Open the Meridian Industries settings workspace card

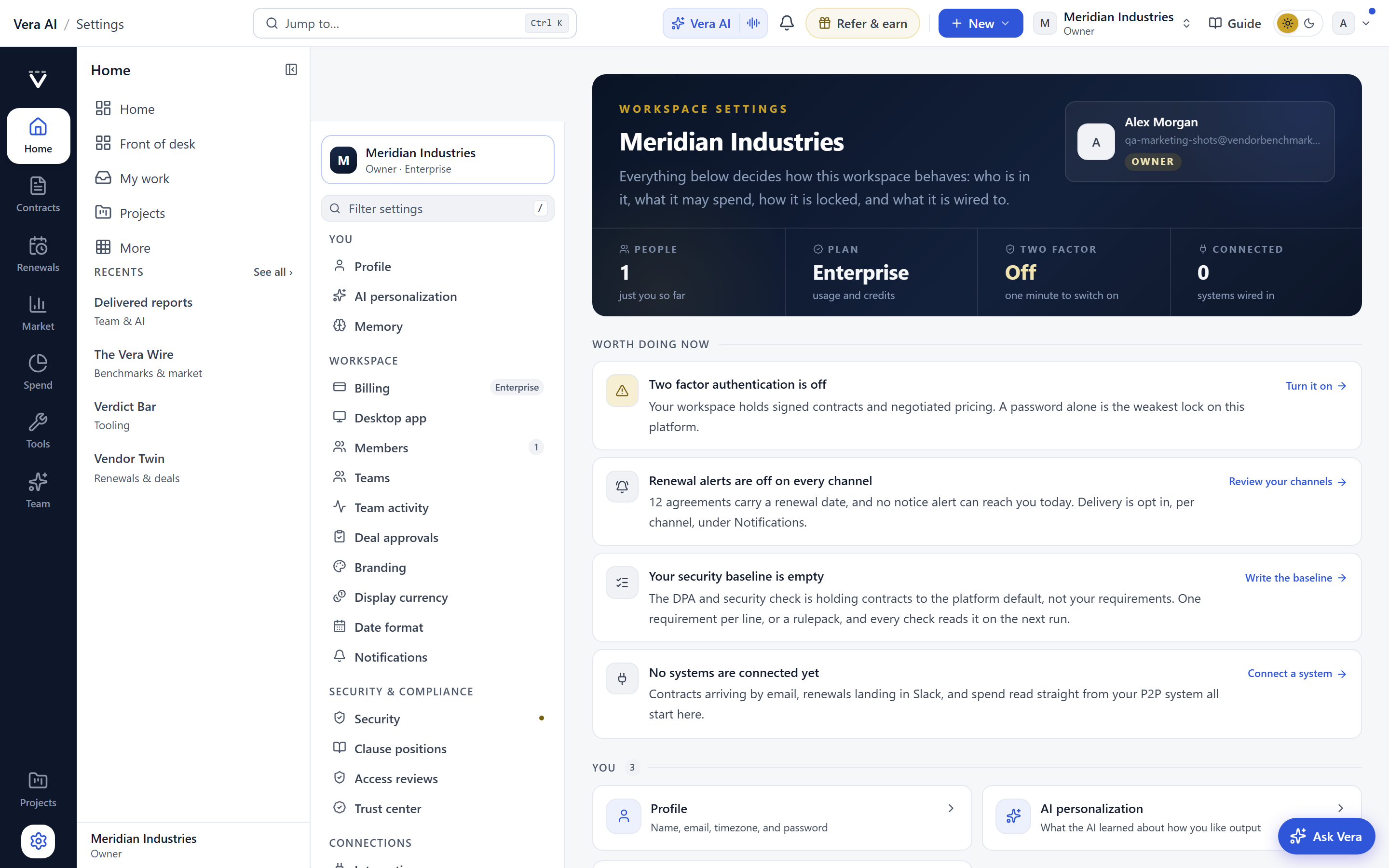(437, 160)
